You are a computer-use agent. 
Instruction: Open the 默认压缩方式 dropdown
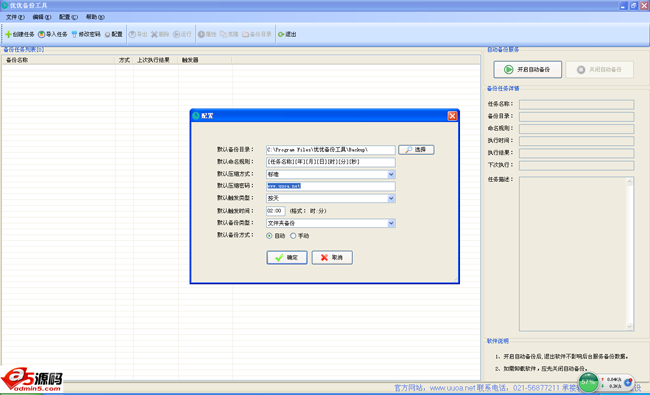[x=391, y=174]
